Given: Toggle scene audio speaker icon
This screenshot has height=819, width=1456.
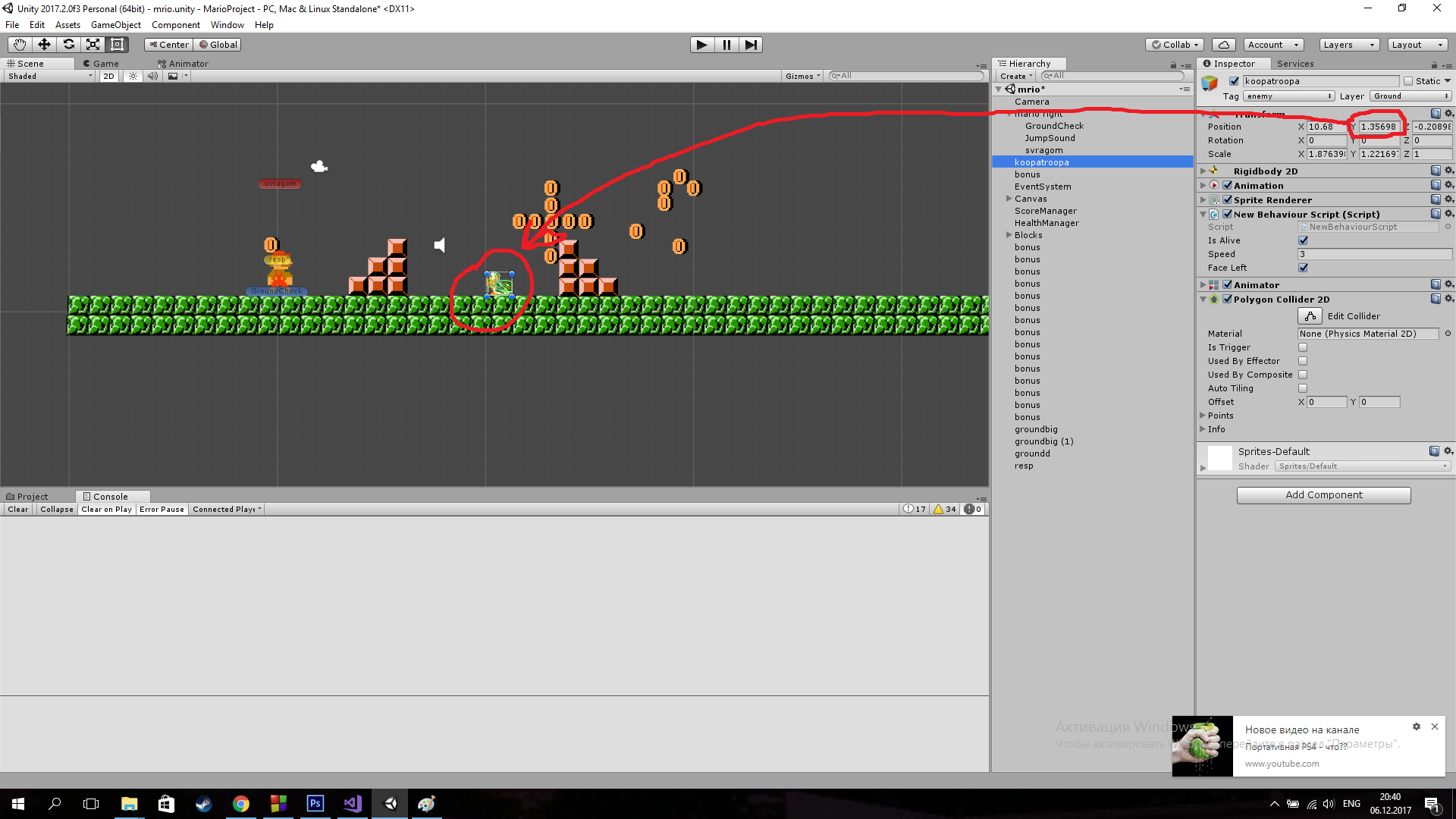Looking at the screenshot, I should pos(152,76).
